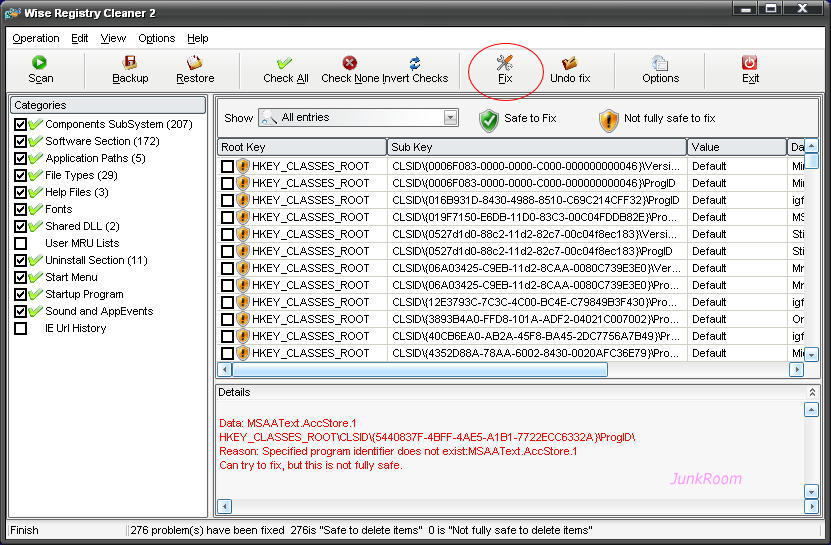Click Details pane scroll-up arrow
831x545 pixels.
point(811,409)
